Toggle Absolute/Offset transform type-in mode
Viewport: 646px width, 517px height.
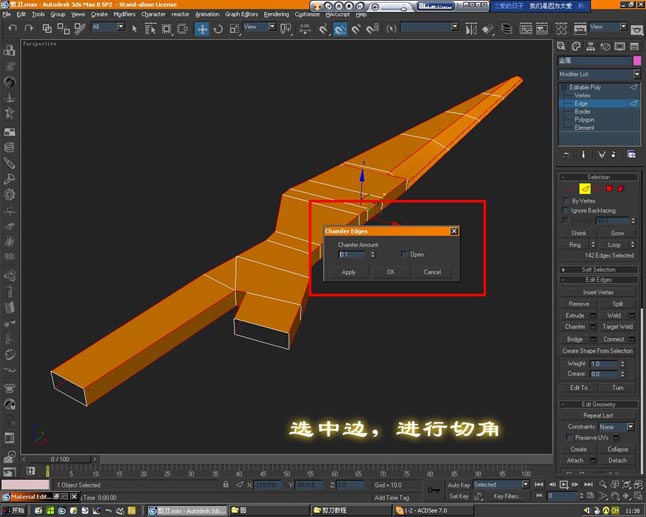coord(240,484)
